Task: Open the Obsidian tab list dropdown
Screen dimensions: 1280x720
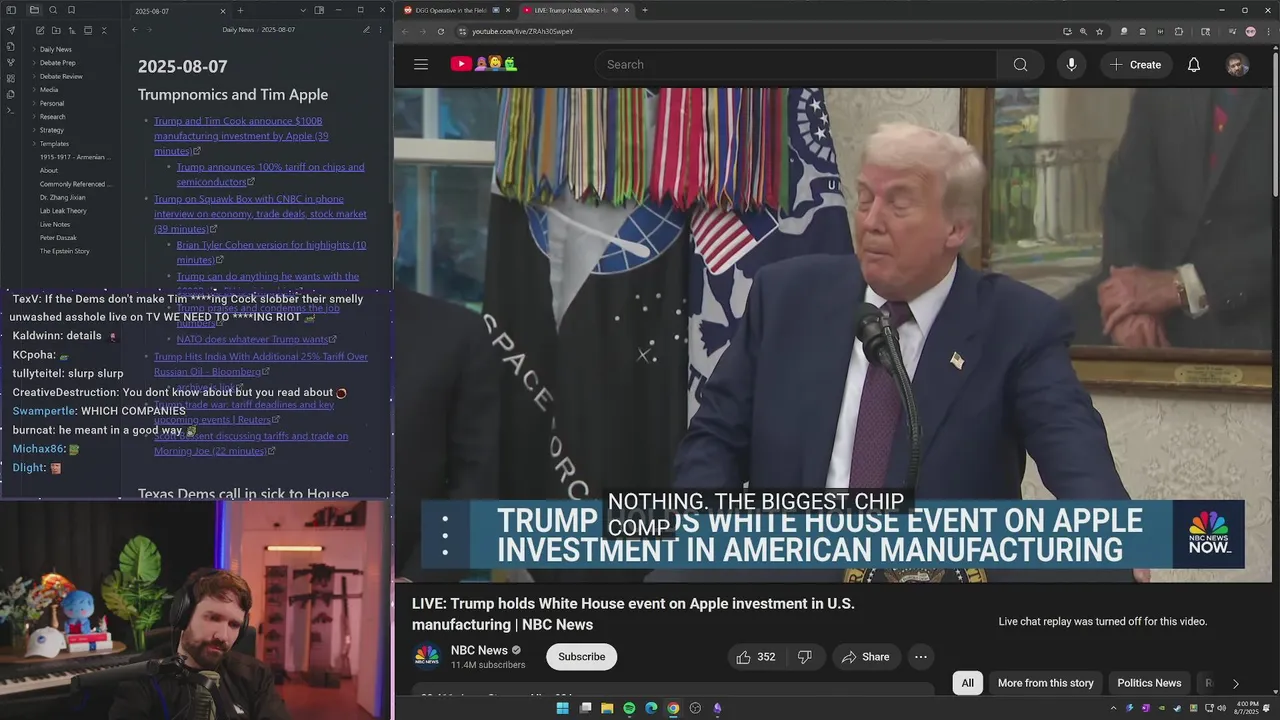Action: click(303, 10)
